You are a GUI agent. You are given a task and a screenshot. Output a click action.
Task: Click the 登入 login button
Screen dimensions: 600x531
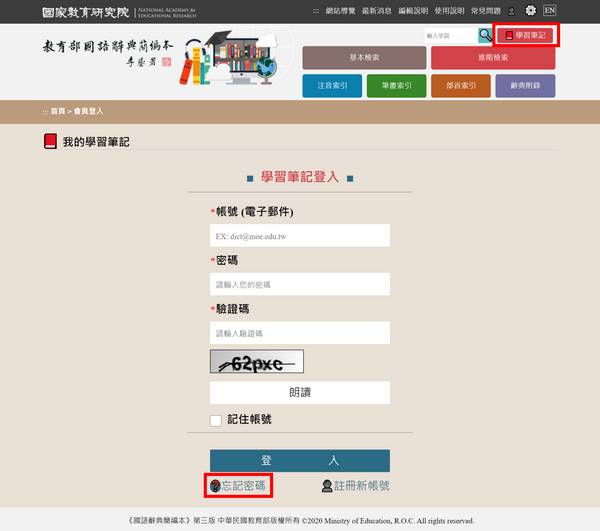click(x=300, y=461)
